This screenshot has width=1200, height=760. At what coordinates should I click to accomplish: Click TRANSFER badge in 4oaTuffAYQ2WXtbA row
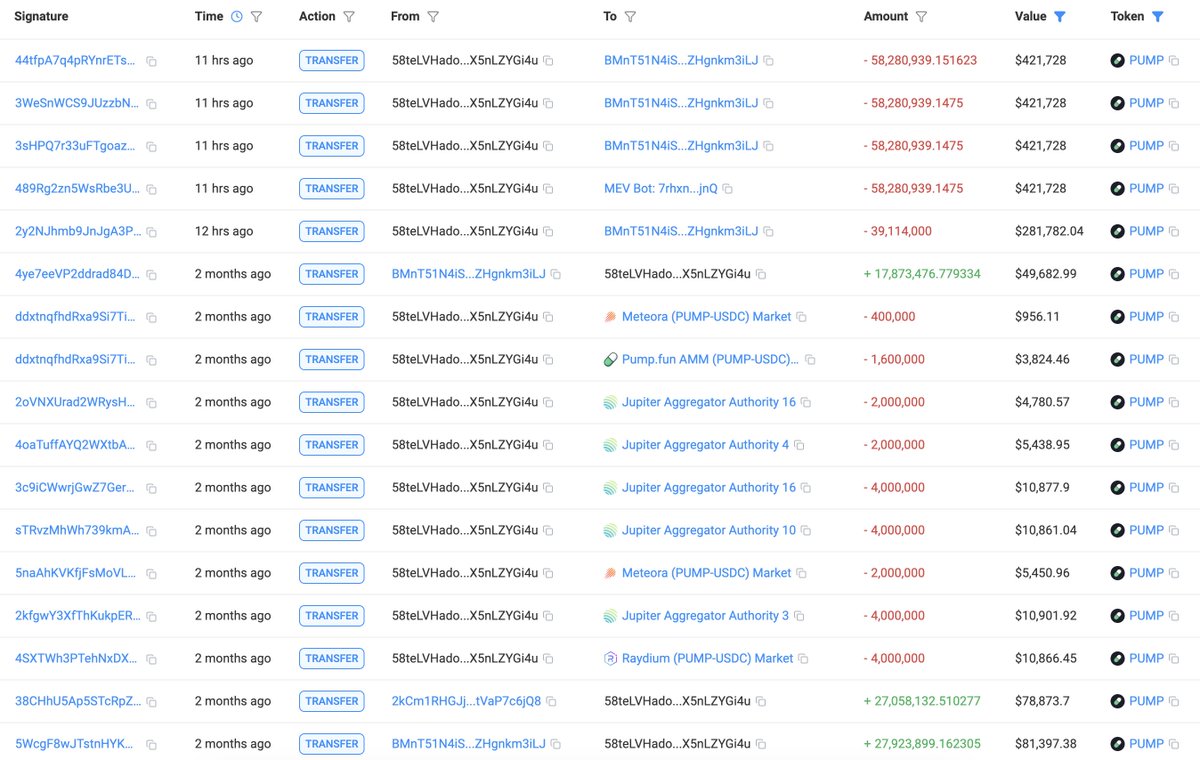(x=332, y=445)
